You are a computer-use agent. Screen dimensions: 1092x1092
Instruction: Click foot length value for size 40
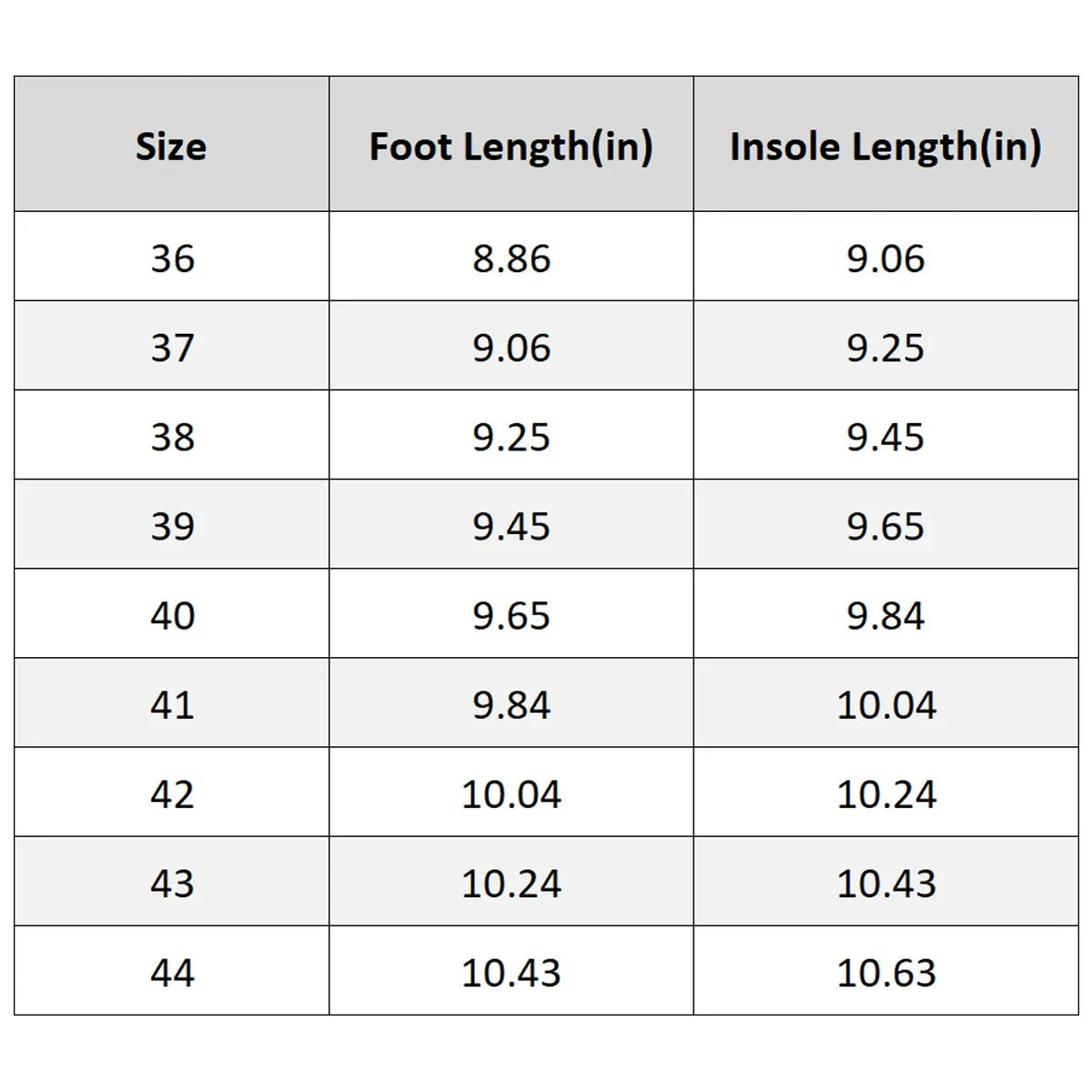511,614
